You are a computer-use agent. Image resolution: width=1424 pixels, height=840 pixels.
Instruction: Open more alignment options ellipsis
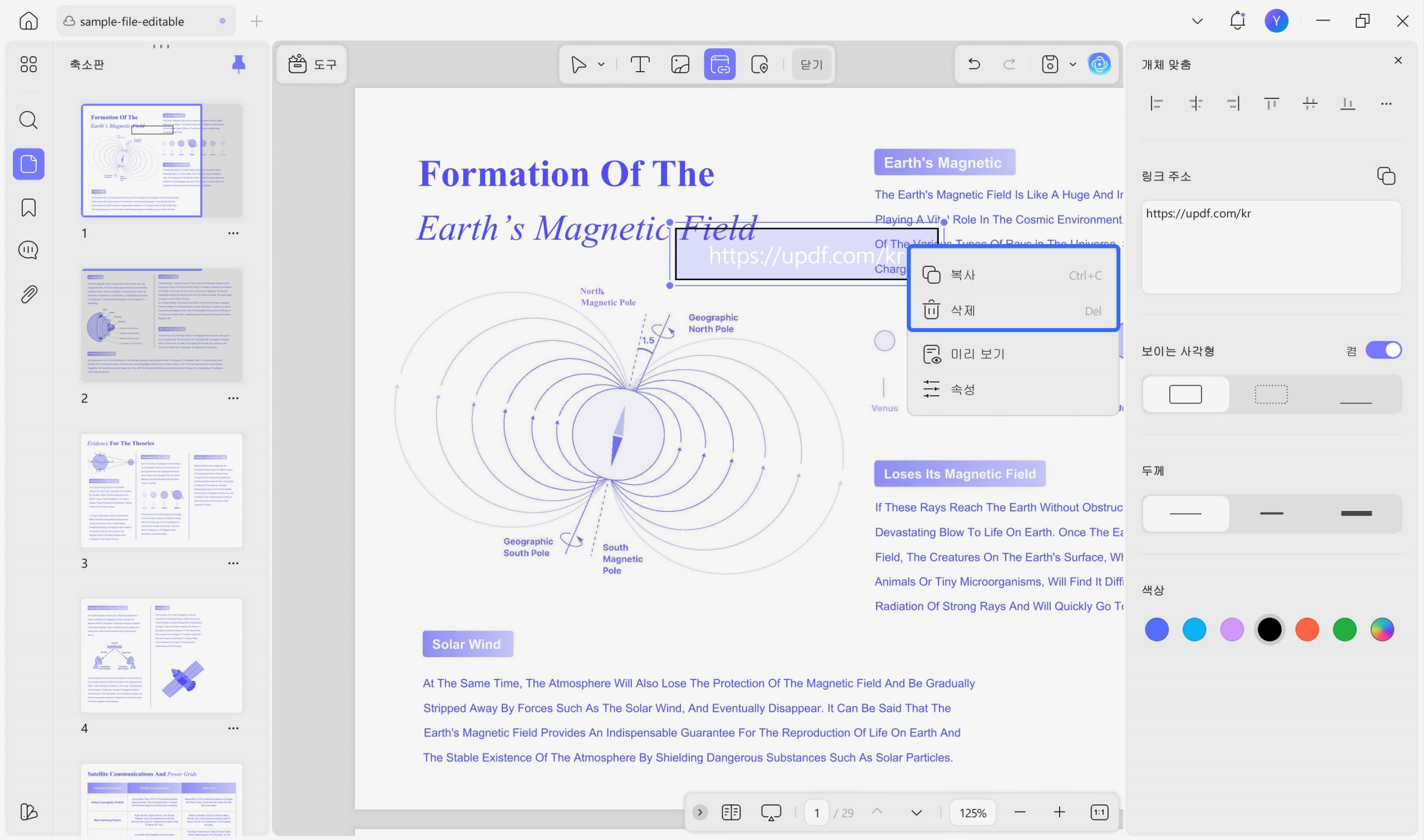tap(1386, 103)
